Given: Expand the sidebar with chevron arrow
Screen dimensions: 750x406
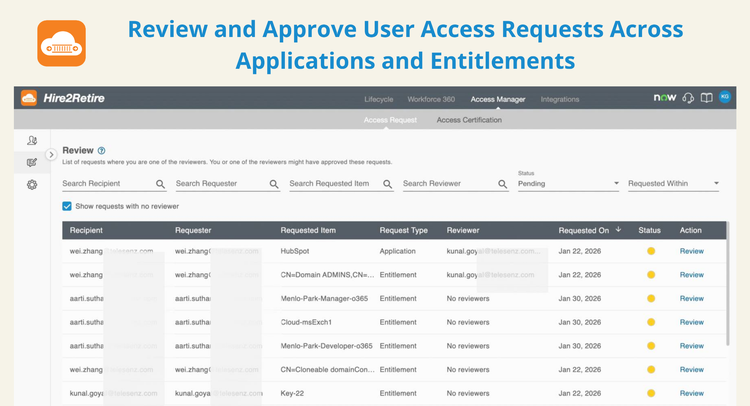Looking at the screenshot, I should pos(51,154).
